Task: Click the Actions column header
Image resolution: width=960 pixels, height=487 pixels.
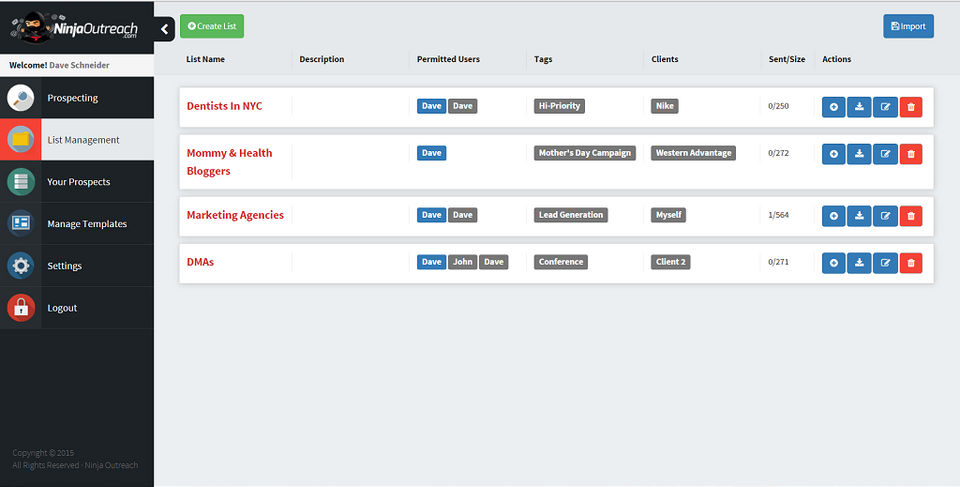Action: (x=836, y=59)
